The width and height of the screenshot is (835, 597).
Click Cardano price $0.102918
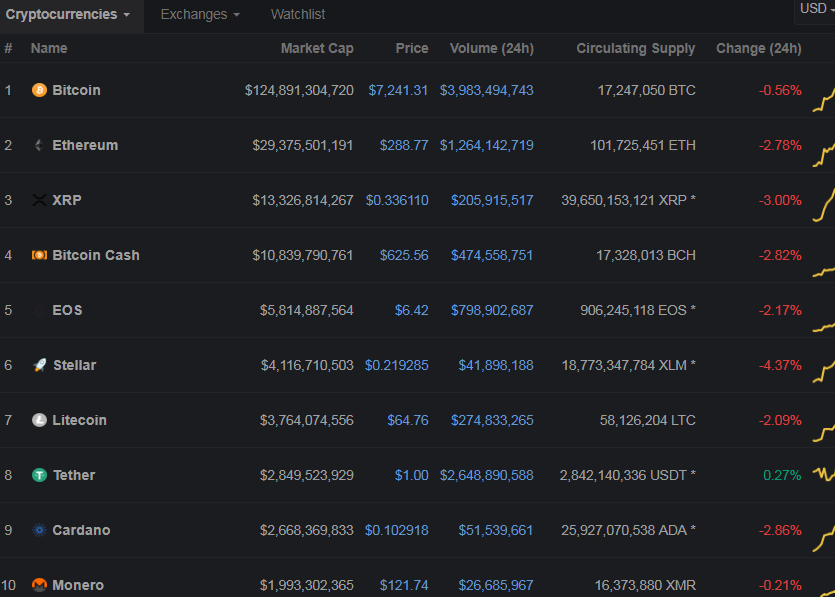397,530
